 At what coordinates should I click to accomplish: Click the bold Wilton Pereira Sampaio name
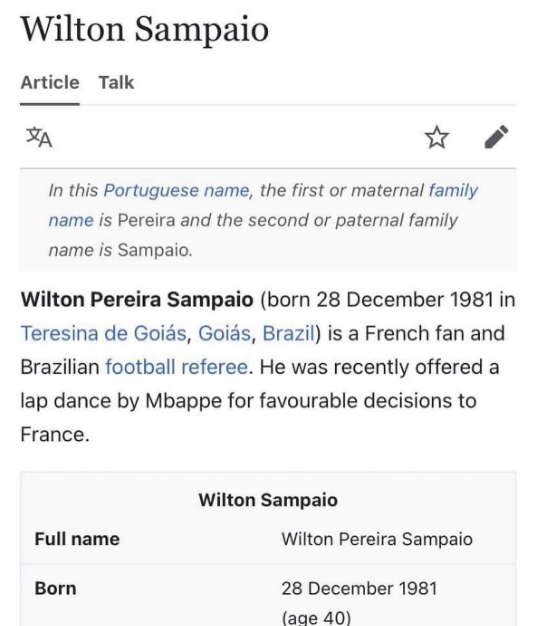point(137,299)
